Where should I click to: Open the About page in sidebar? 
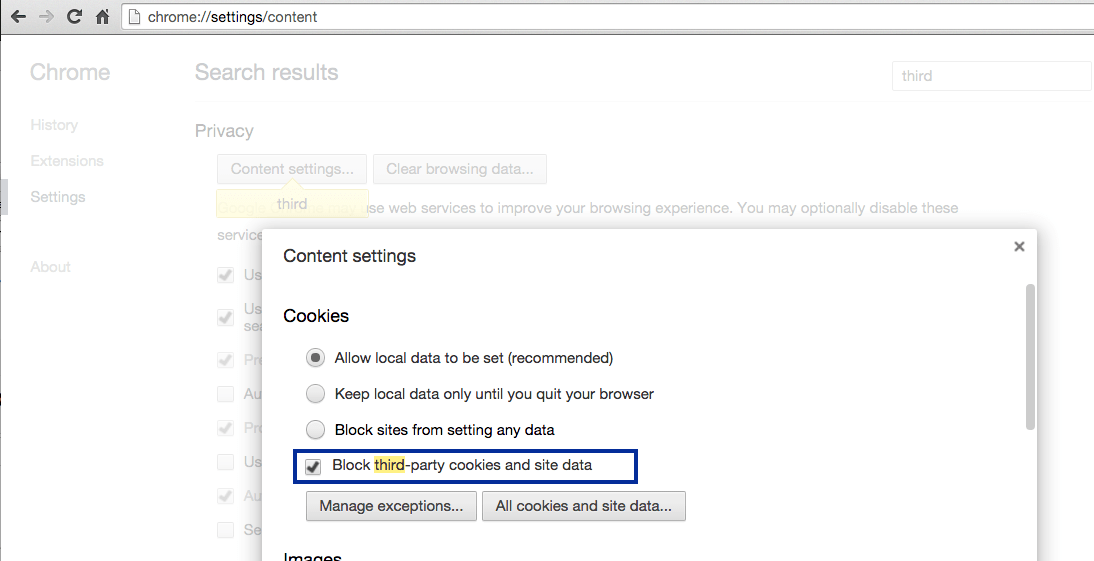click(50, 267)
